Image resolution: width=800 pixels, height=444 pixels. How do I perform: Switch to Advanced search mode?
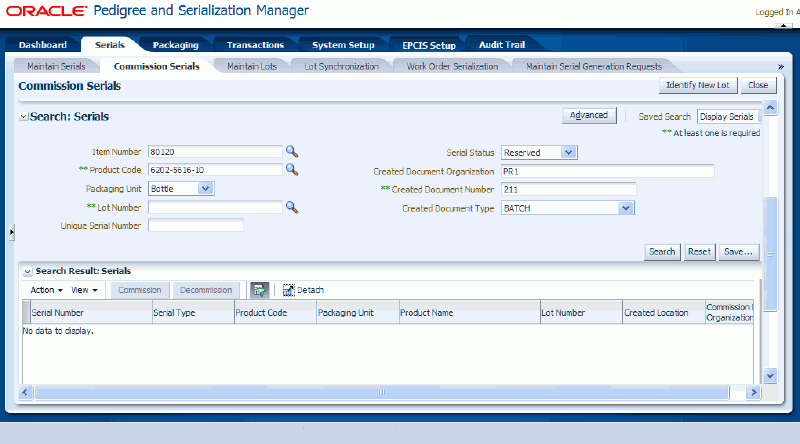click(x=589, y=115)
